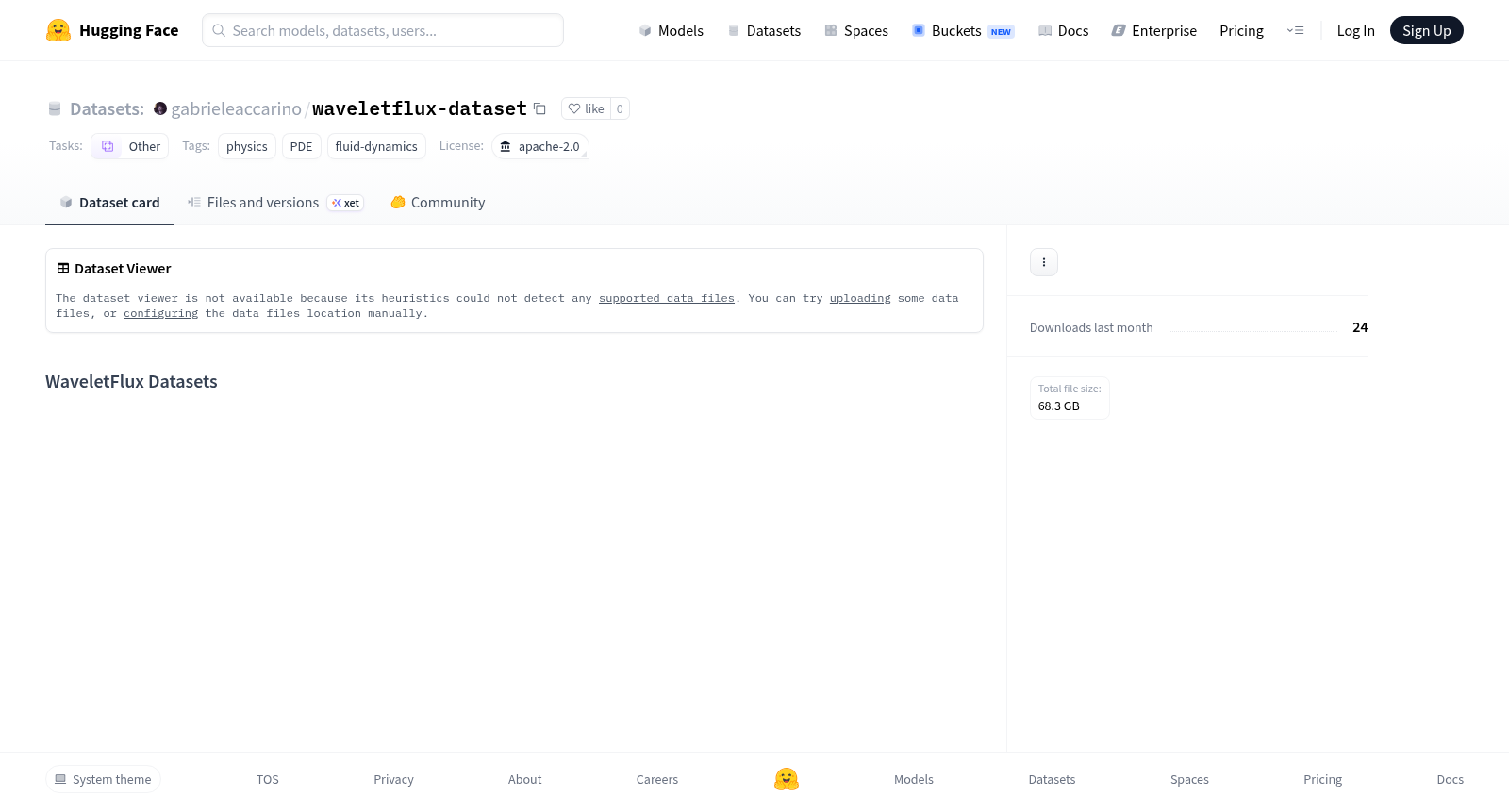This screenshot has height=812, width=1509.
Task: Click the apache-2.0 license tag
Action: (x=540, y=146)
